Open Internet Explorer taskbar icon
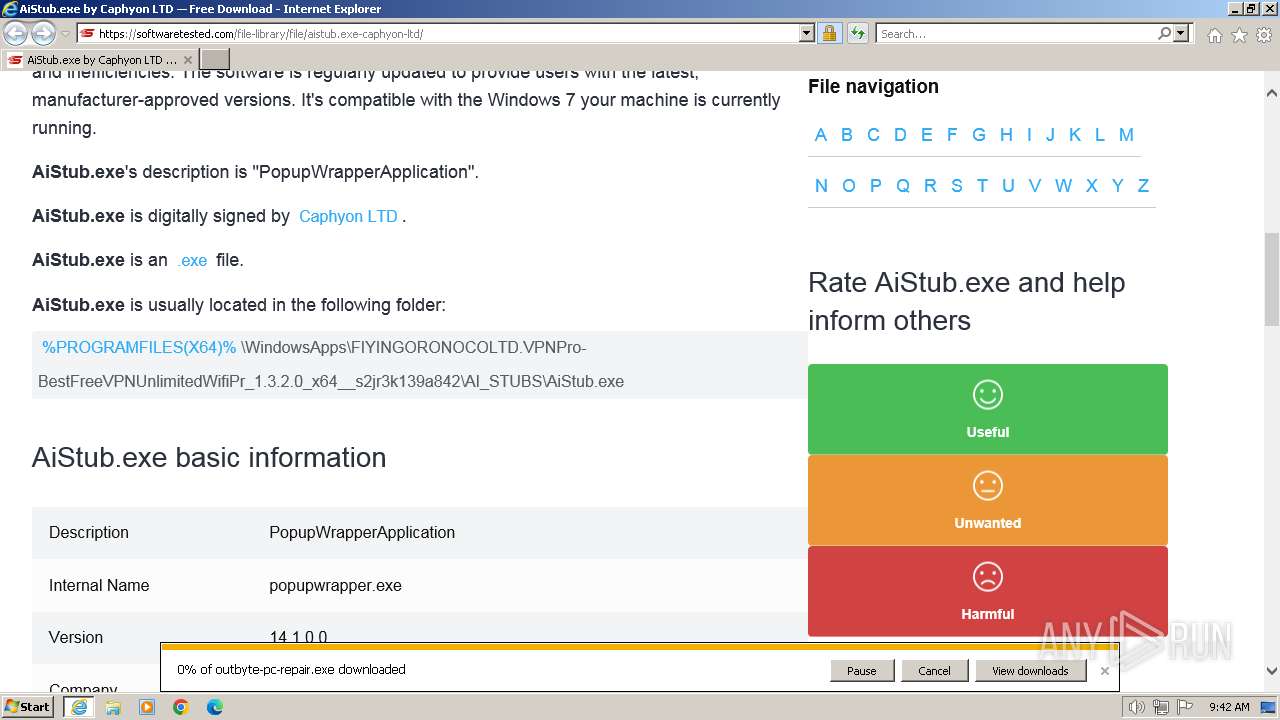 click(x=79, y=707)
